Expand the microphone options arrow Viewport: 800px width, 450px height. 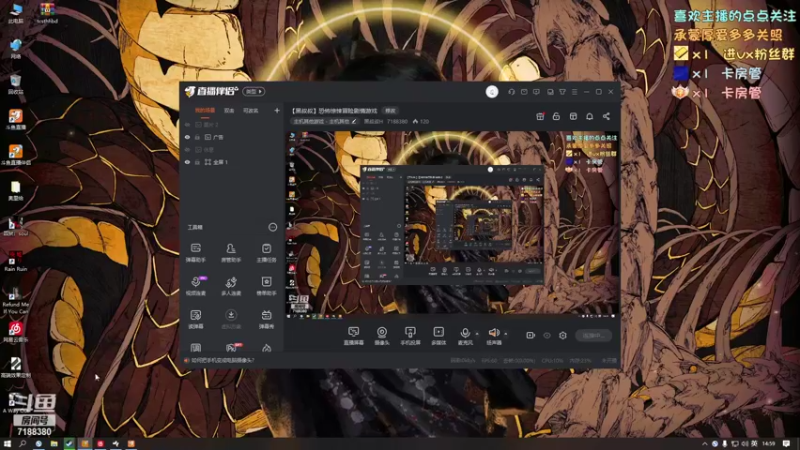coord(477,334)
